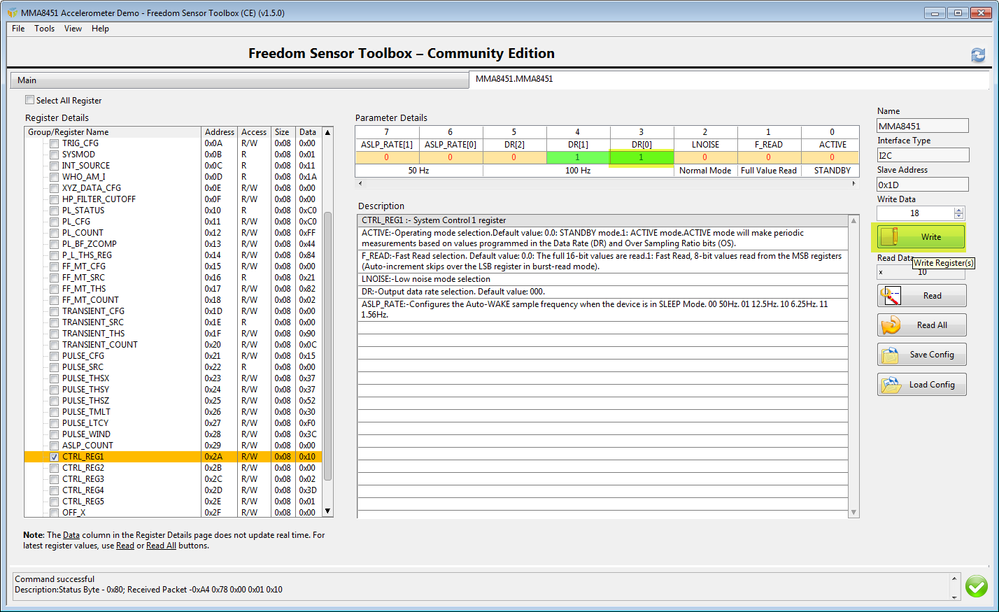The image size is (999, 612).
Task: Click the Load Config button
Action: click(x=921, y=385)
